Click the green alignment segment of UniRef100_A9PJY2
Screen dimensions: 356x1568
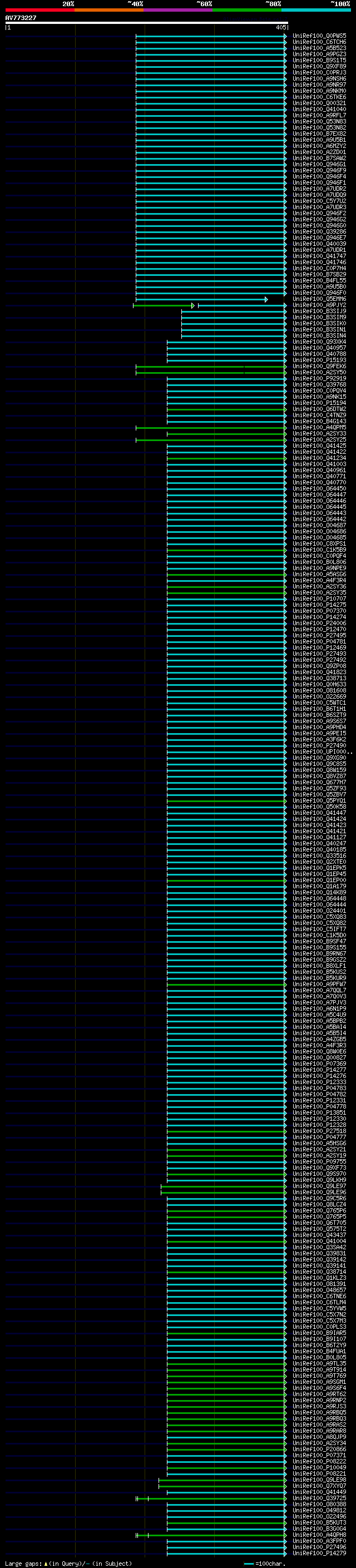tap(164, 305)
